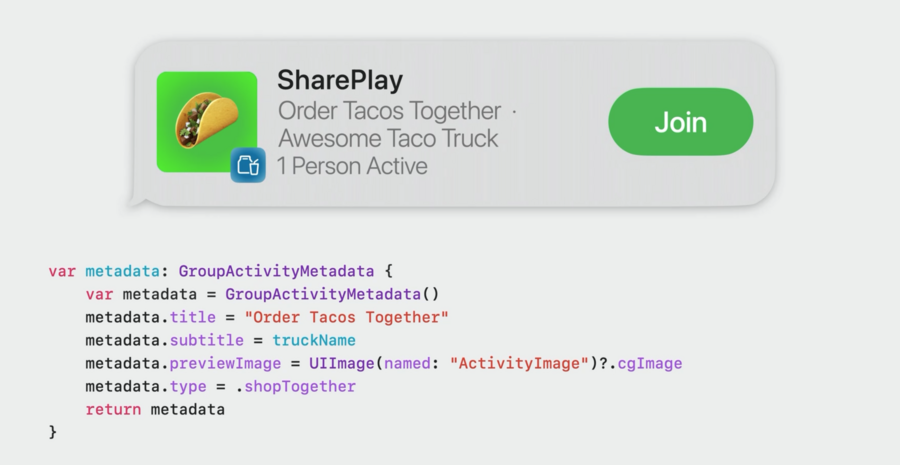
Task: Click the "Awesome Taco Truck" subtitle
Action: tap(389, 138)
